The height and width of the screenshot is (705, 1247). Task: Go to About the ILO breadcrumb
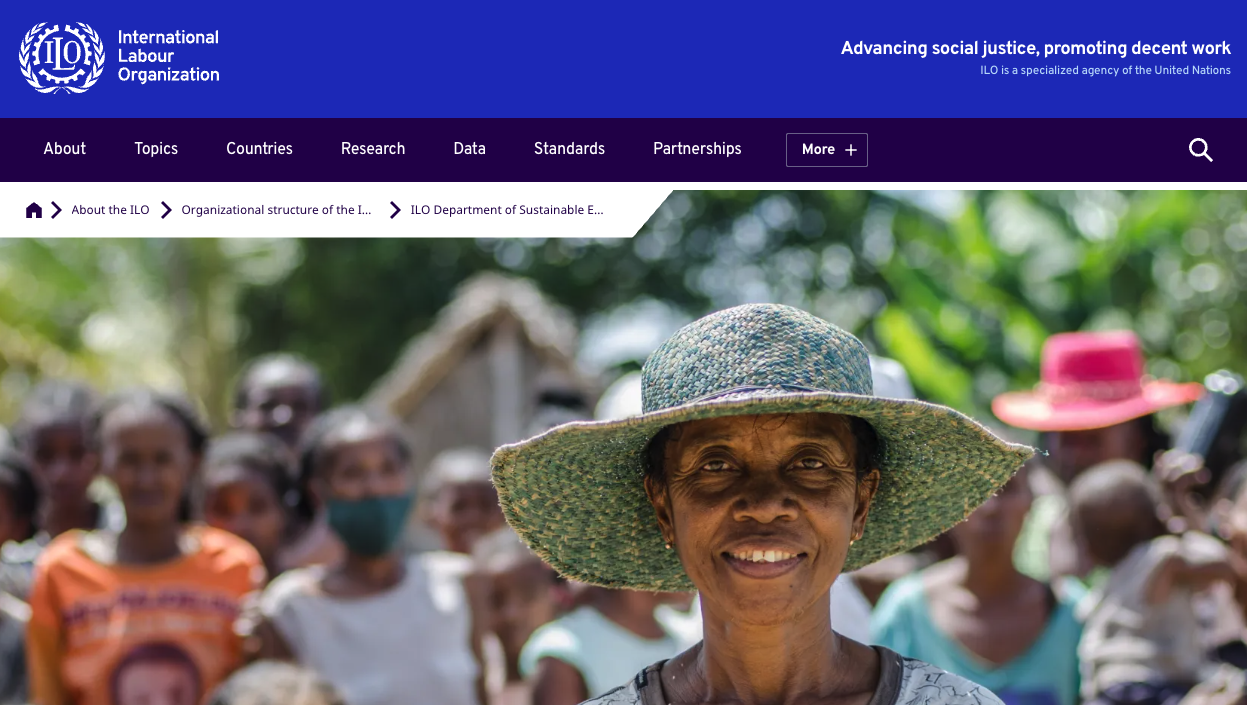pos(110,210)
